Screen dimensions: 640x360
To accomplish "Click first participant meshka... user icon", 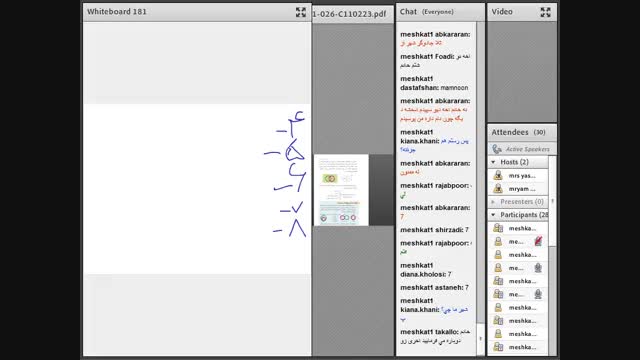I will (498, 228).
